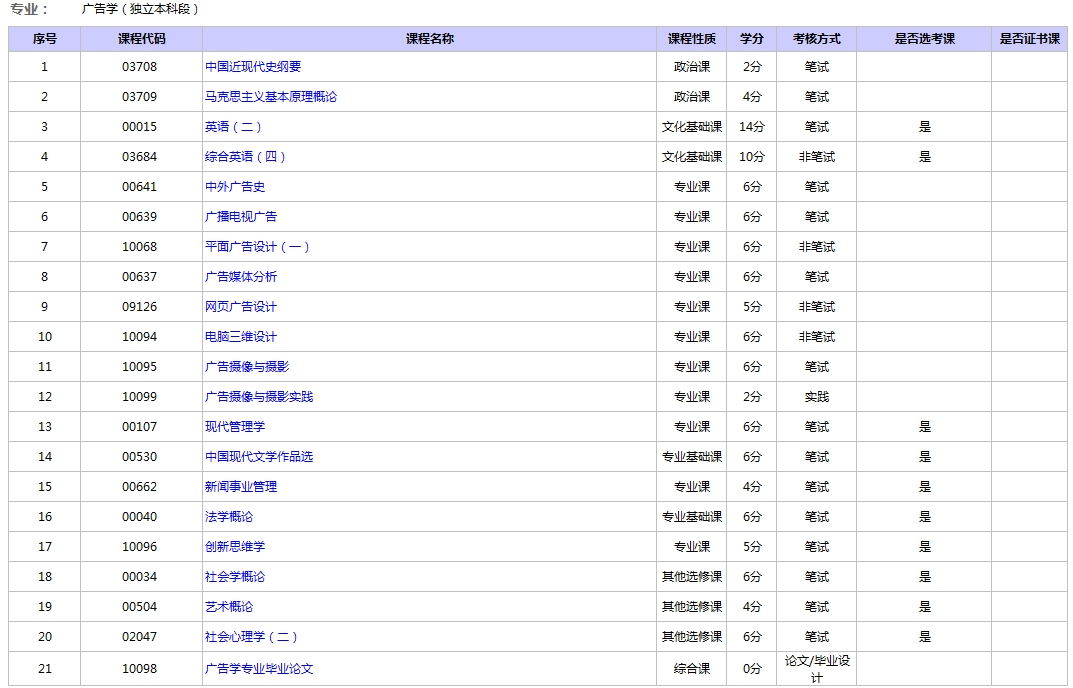Open the 广告摄像与摄影实践 course link

(x=259, y=397)
